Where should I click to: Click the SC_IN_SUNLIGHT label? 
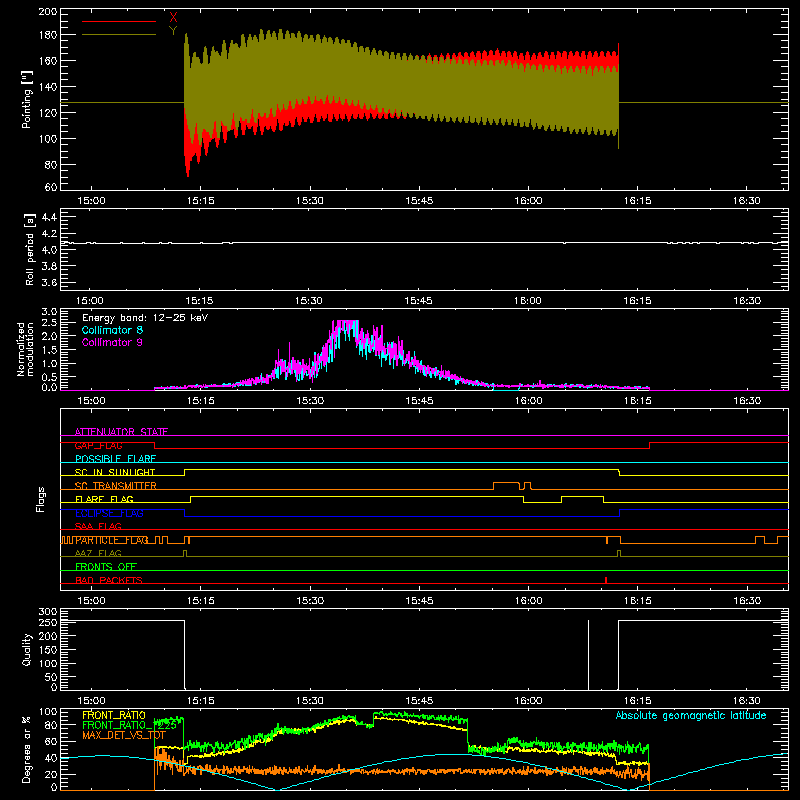click(115, 472)
